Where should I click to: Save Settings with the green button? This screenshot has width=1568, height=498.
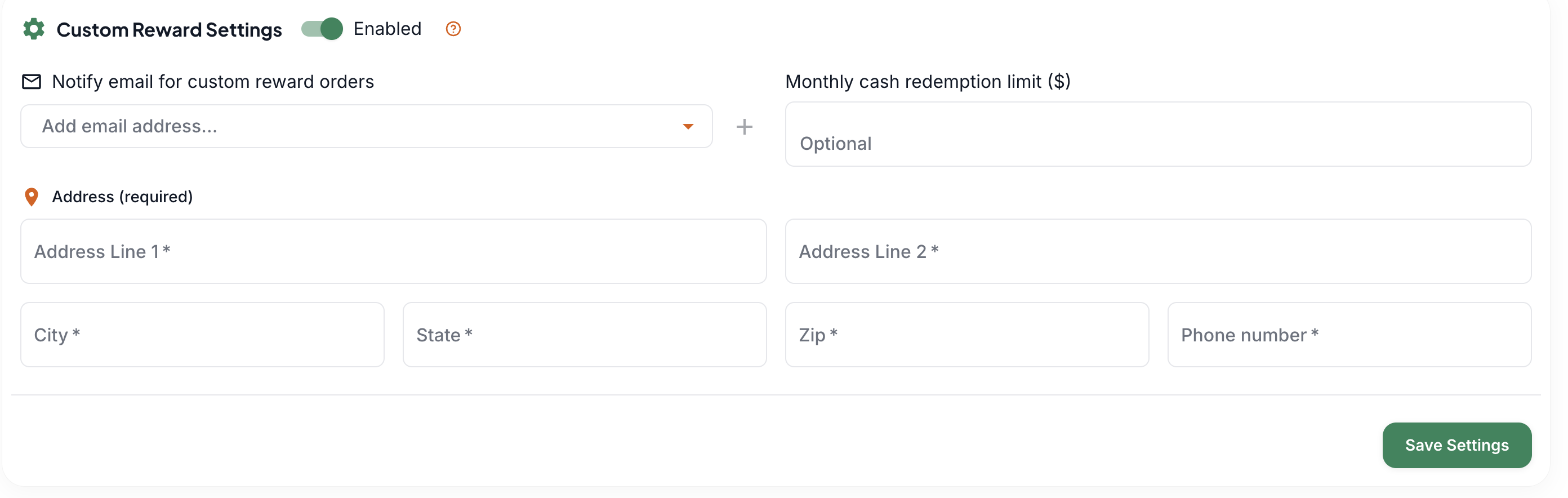(x=1456, y=445)
